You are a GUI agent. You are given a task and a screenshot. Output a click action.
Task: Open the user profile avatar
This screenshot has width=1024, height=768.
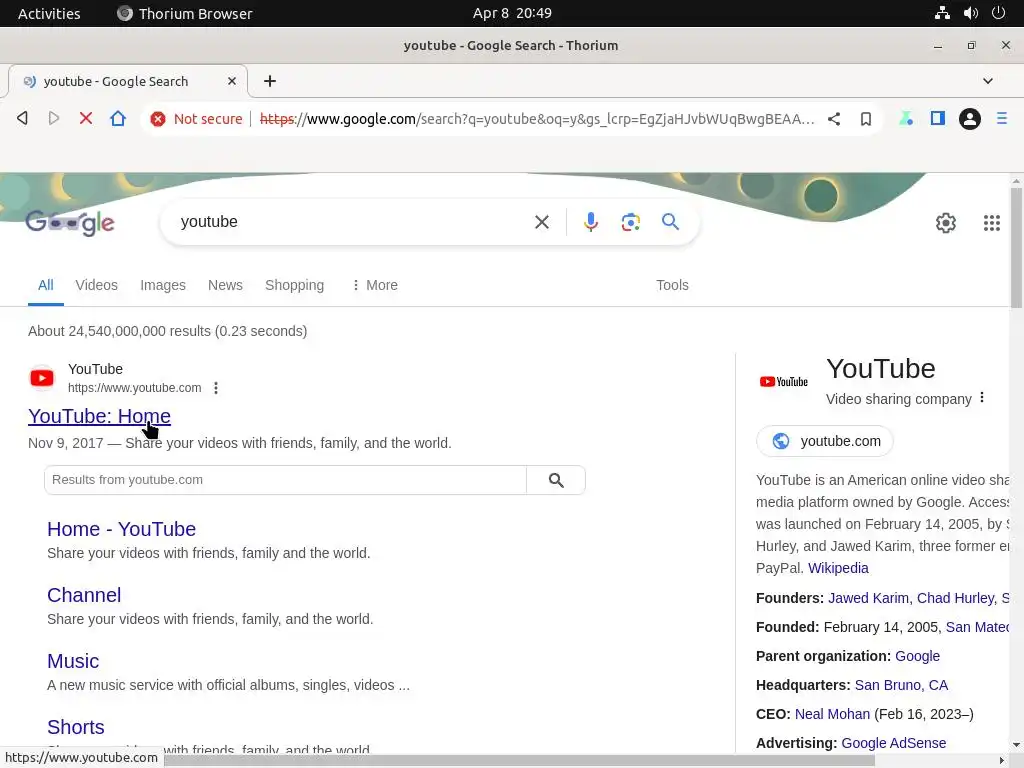point(970,119)
